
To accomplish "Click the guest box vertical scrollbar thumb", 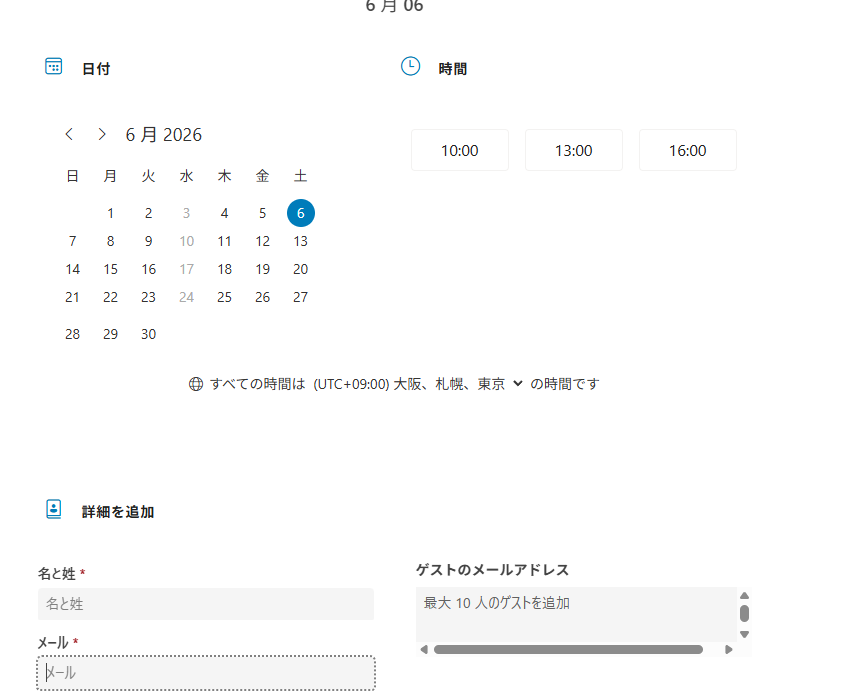I will click(x=745, y=613).
